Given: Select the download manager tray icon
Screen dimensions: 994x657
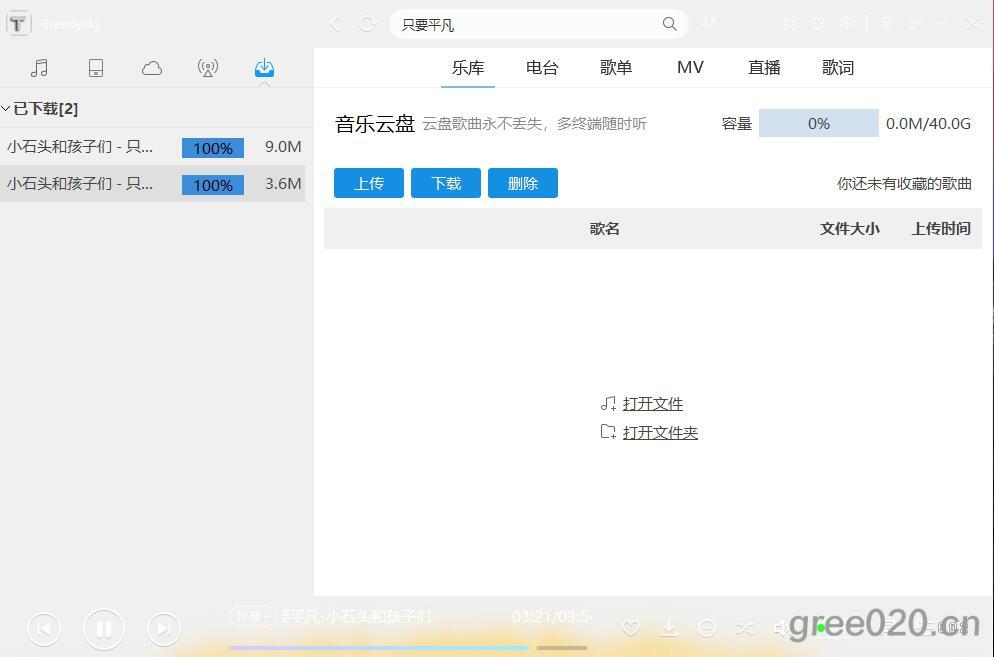Looking at the screenshot, I should (x=264, y=68).
